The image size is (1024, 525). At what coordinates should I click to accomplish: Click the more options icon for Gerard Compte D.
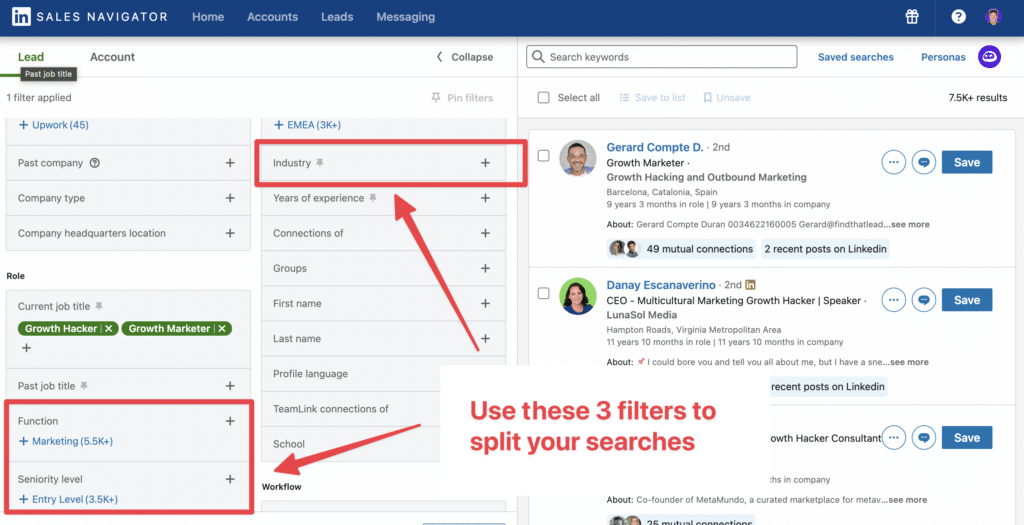point(893,162)
